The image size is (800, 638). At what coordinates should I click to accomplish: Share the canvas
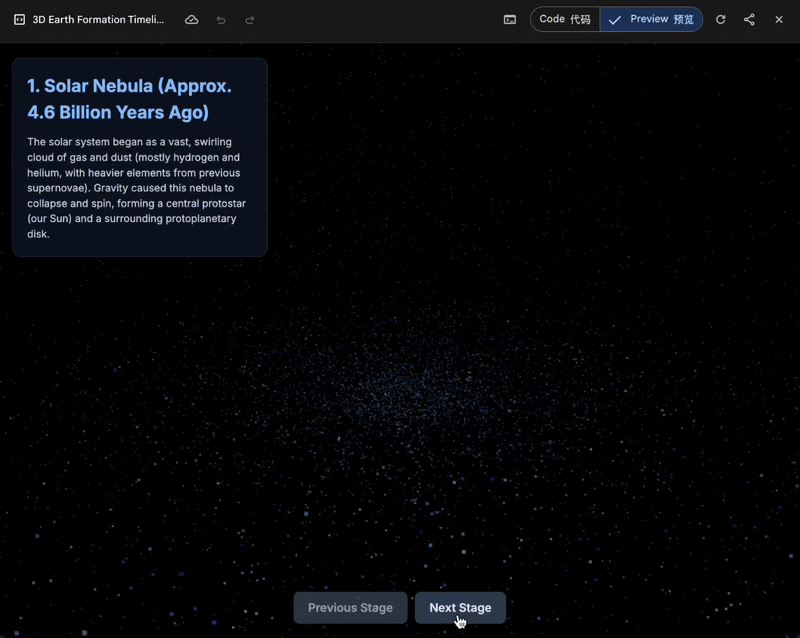tap(749, 19)
